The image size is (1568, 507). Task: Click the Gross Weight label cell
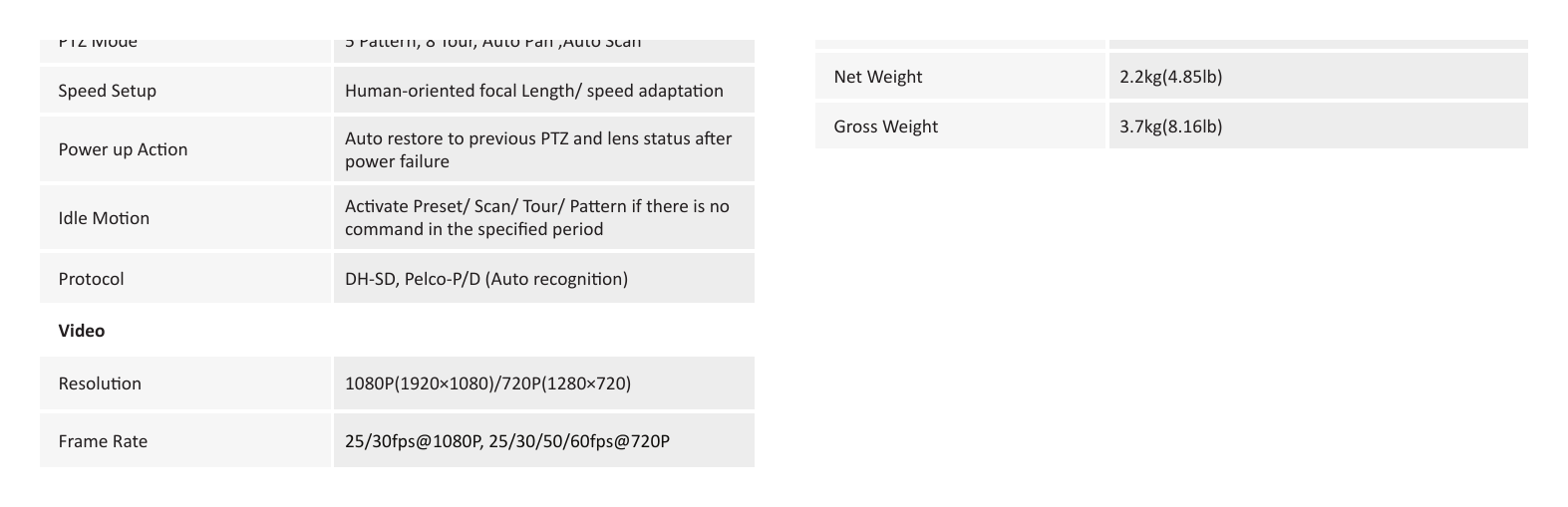tap(960, 126)
